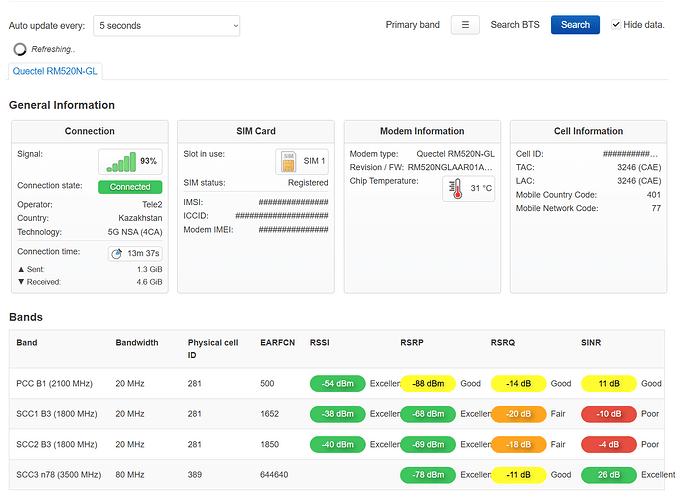Image resolution: width=690 pixels, height=498 pixels.
Task: Click the chip temperature thermometer icon
Action: point(456,188)
